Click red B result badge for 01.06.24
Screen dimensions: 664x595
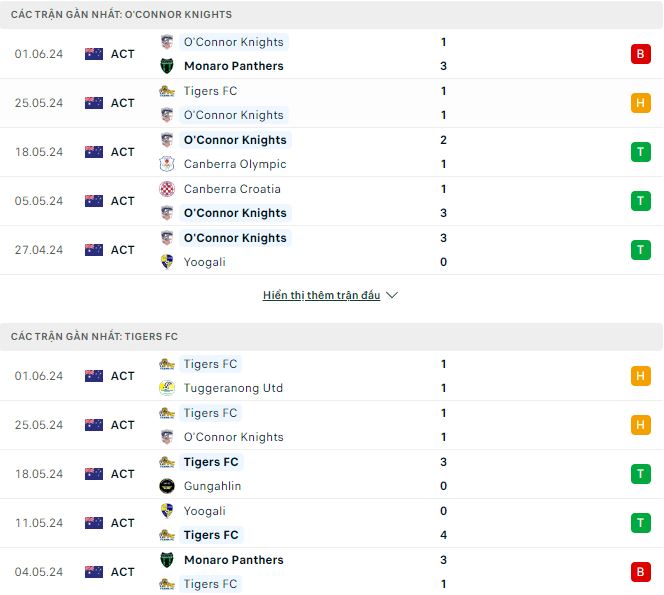pyautogui.click(x=640, y=54)
